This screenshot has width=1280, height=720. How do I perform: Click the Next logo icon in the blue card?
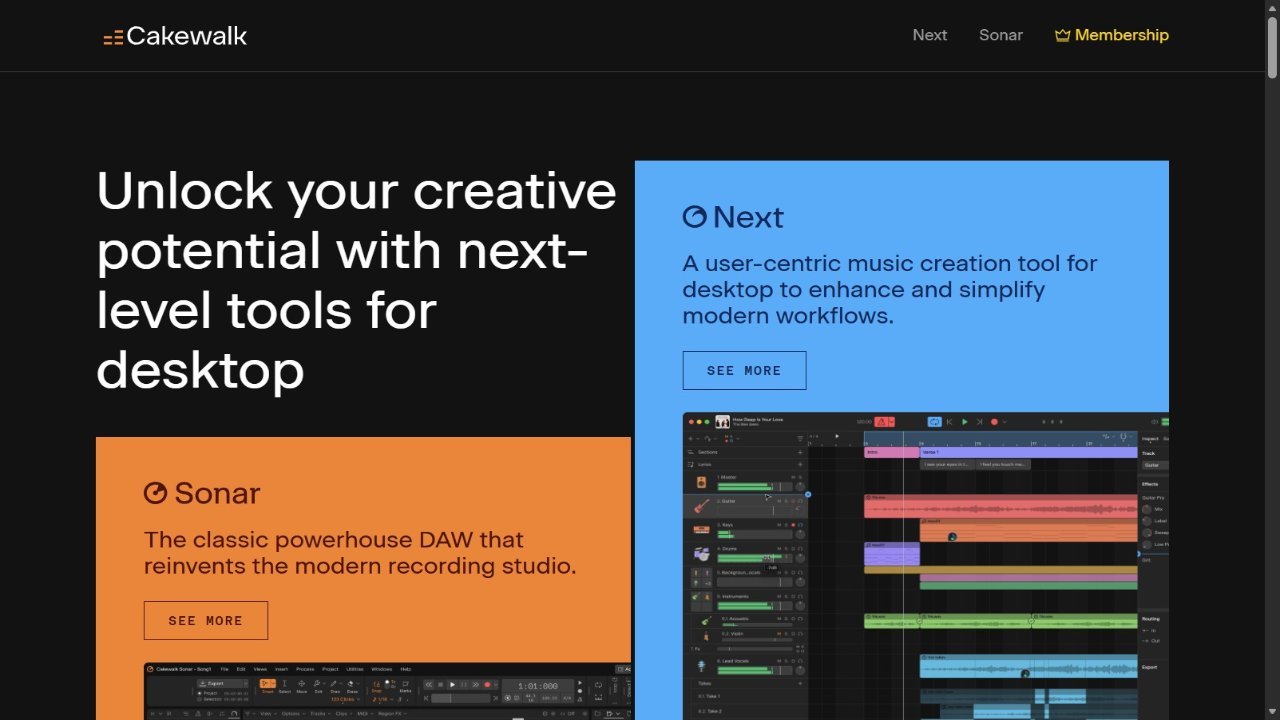click(694, 216)
